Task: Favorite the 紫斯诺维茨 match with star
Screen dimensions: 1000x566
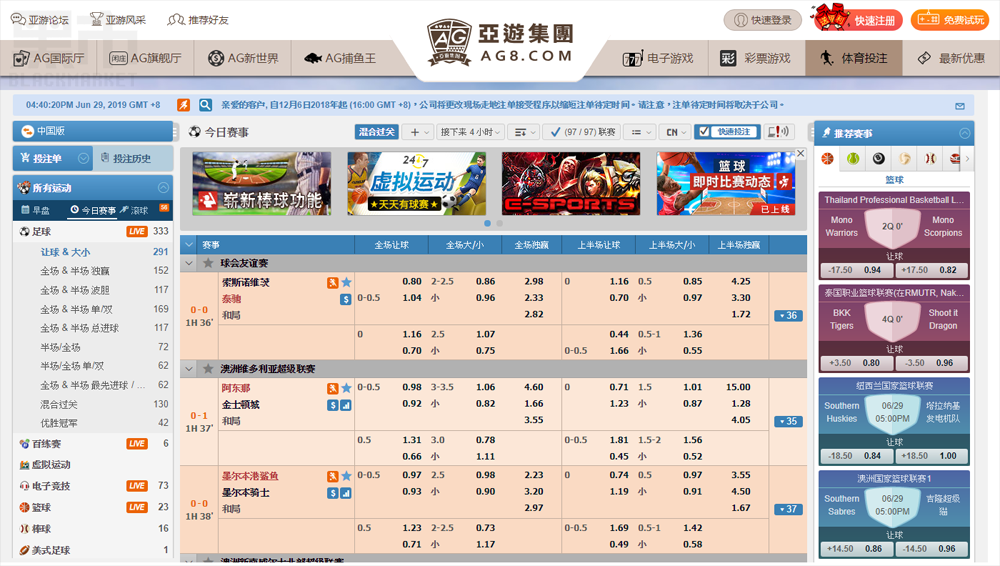Action: (346, 282)
